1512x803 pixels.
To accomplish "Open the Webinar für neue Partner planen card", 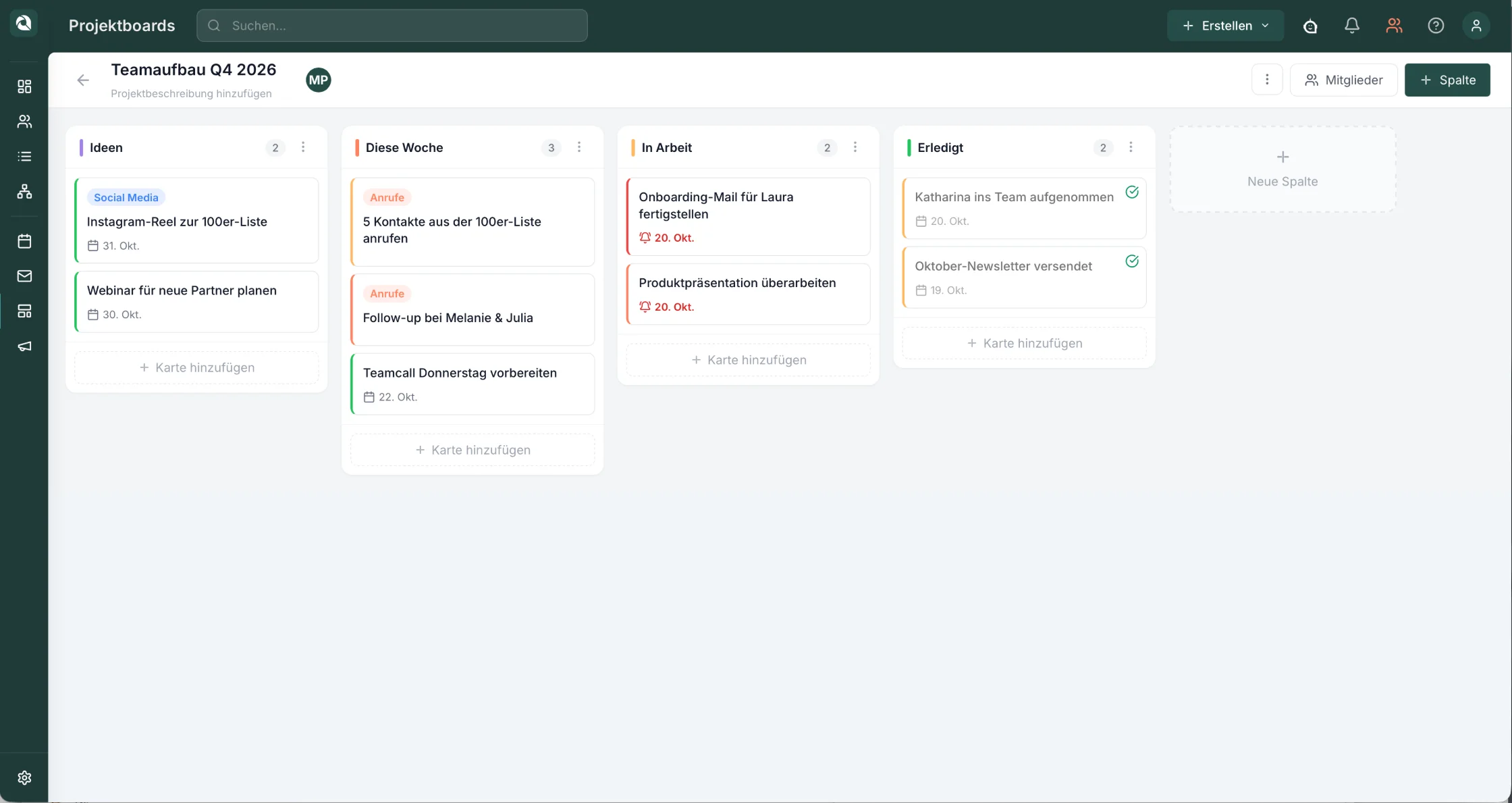I will 196,302.
